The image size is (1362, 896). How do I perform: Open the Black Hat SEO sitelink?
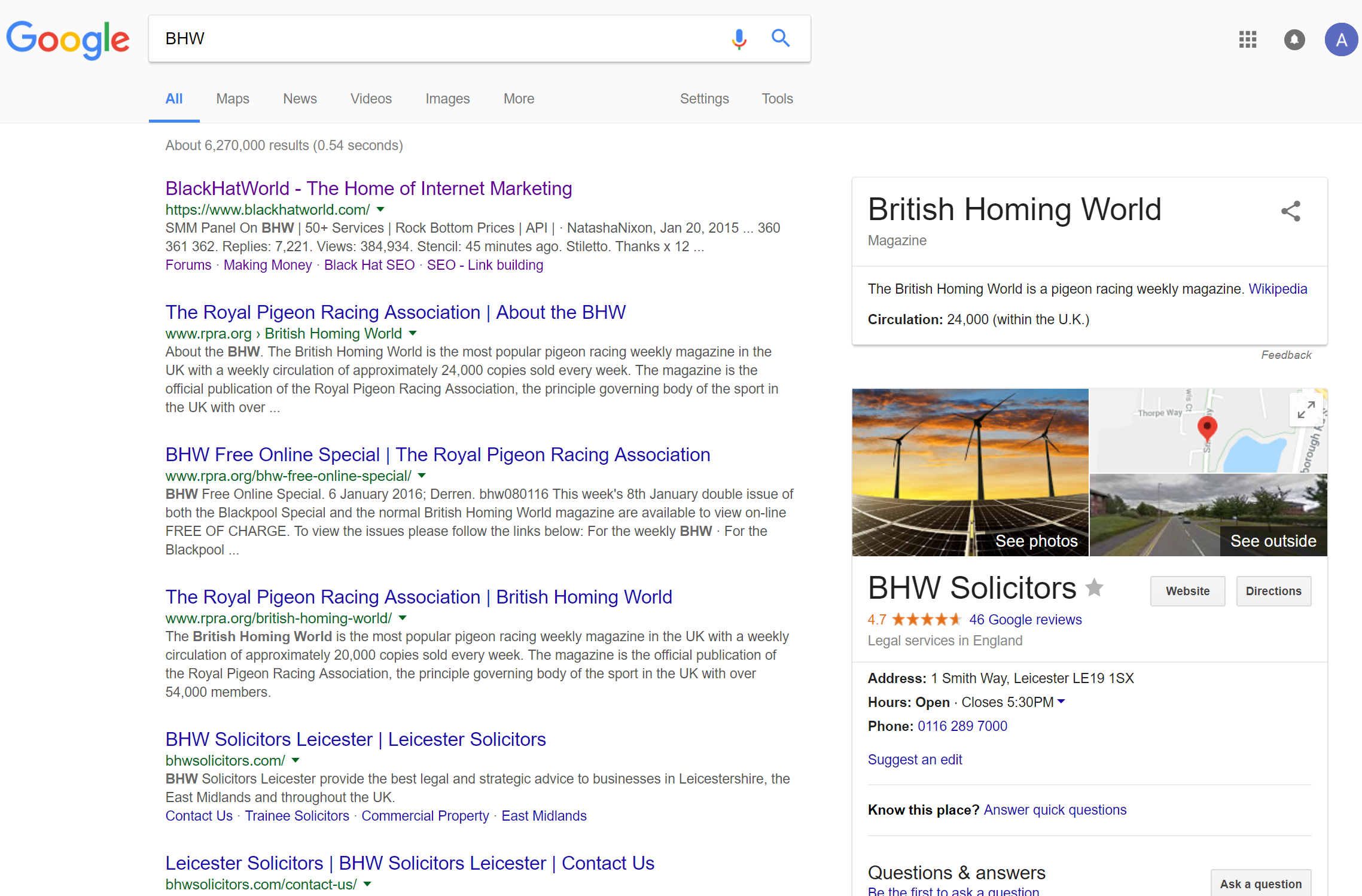pyautogui.click(x=369, y=265)
